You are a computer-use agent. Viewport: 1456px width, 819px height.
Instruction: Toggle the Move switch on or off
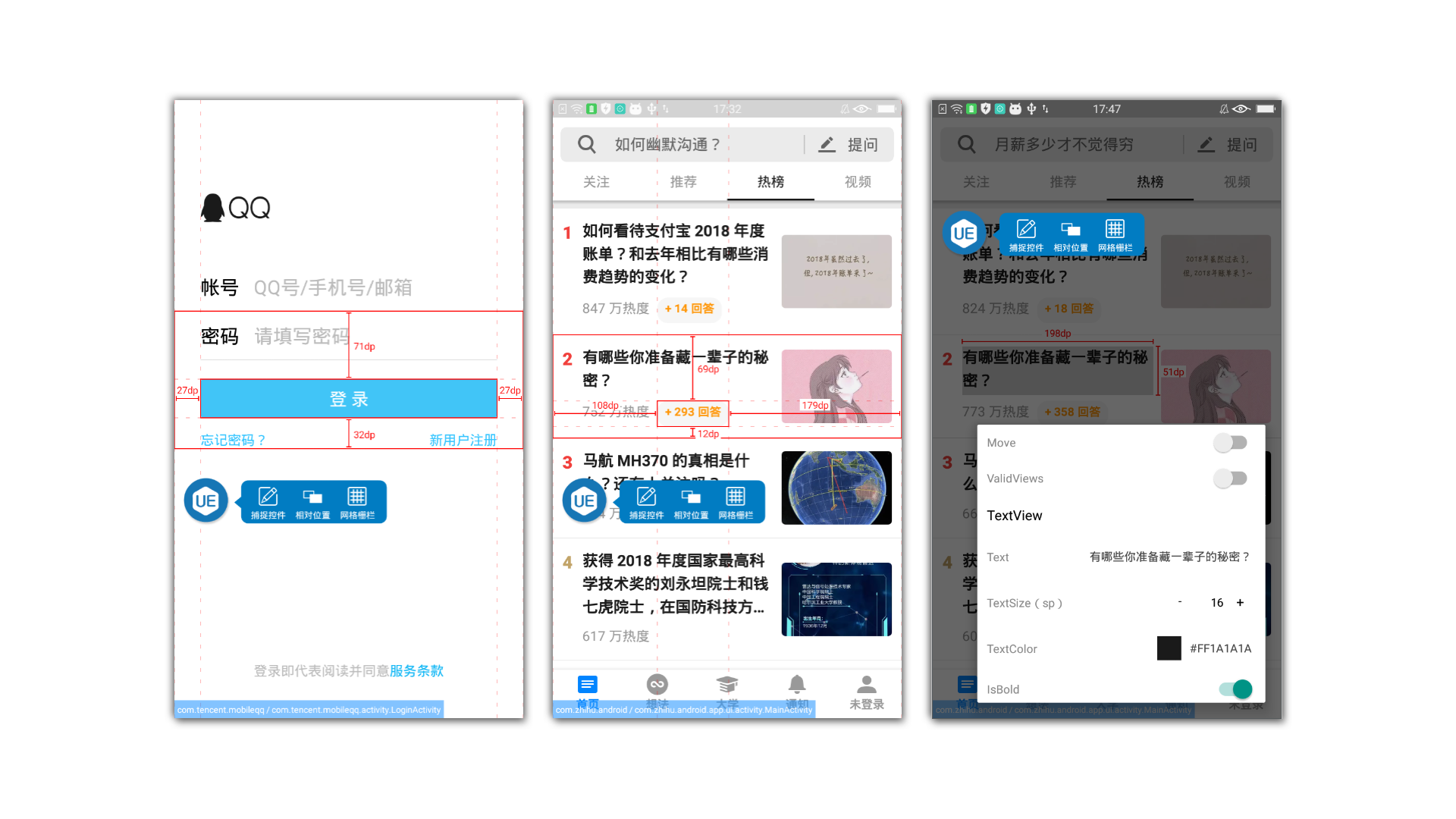(x=1231, y=442)
